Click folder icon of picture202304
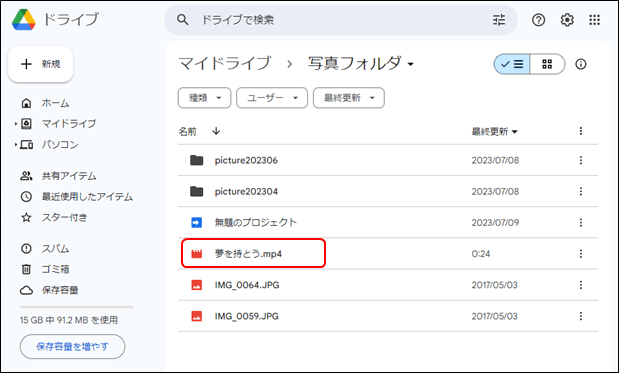619x373 pixels. [197, 191]
